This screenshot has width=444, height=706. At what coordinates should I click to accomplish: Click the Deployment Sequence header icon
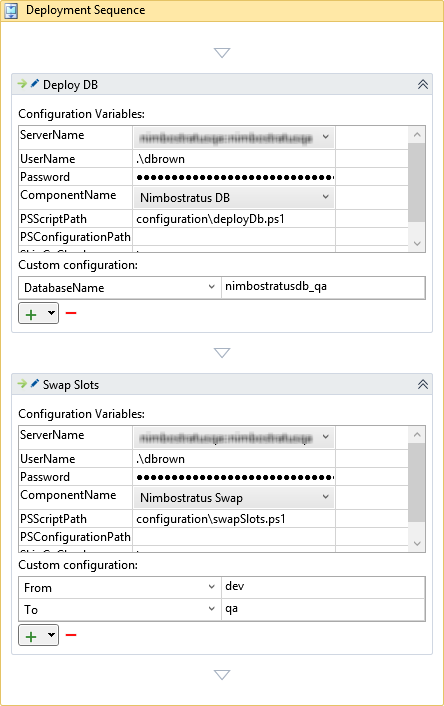(x=11, y=10)
